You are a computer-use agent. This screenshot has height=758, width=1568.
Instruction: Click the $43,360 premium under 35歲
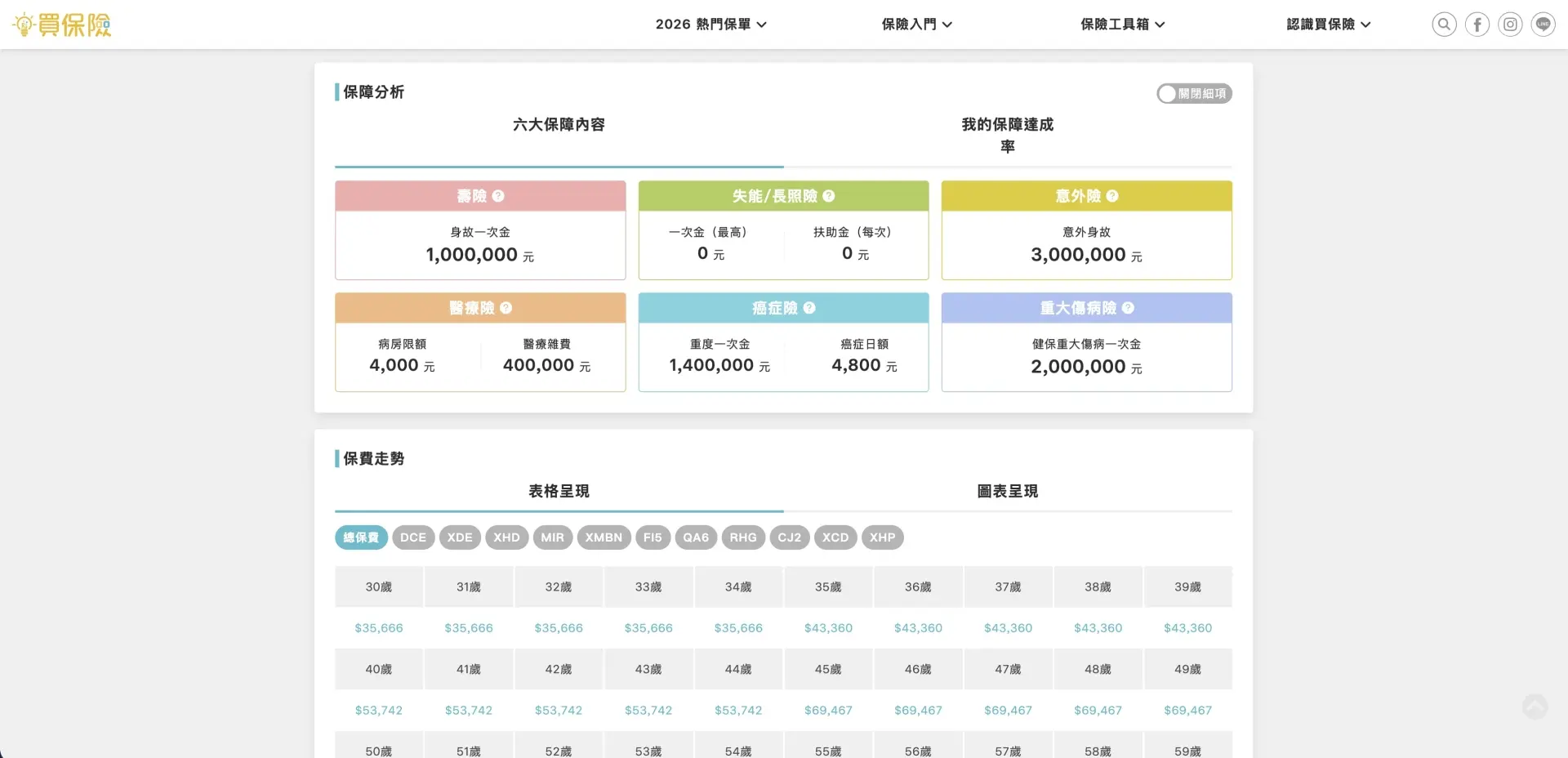828,628
